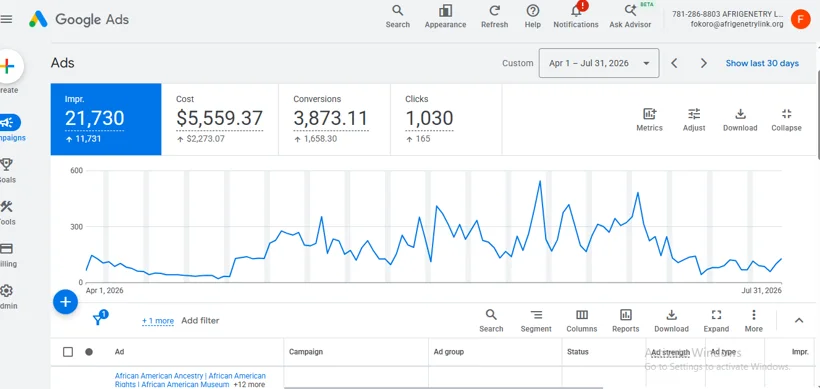This screenshot has width=820, height=389.
Task: Open Billing in the sidebar
Action: pyautogui.click(x=7, y=255)
